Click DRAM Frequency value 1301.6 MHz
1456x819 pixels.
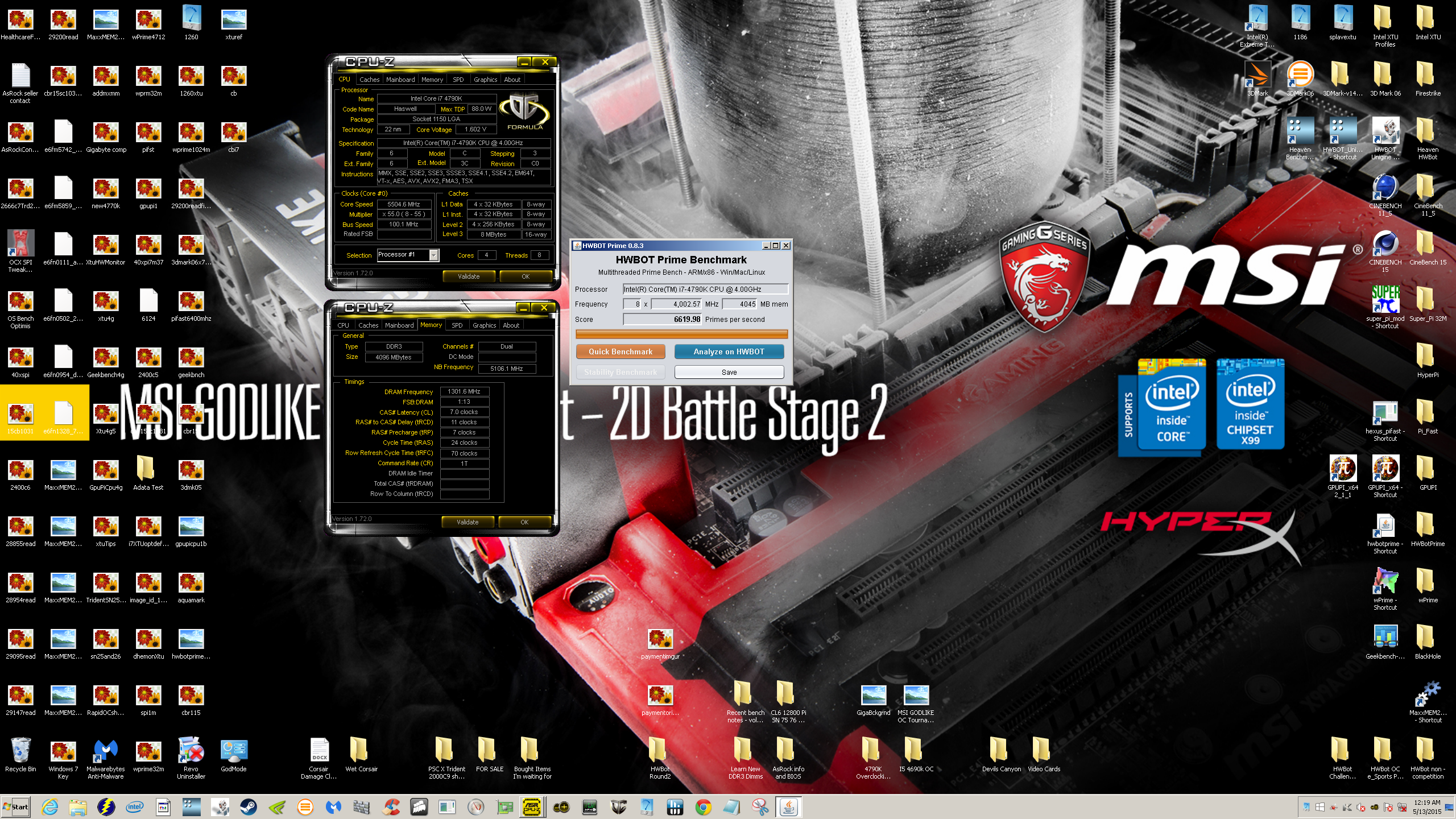click(x=464, y=391)
